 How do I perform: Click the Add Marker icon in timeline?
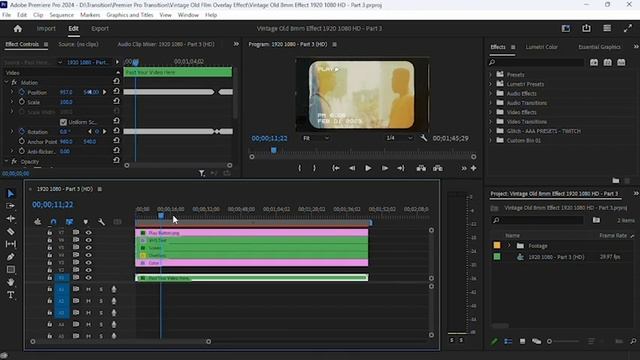[x=86, y=222]
